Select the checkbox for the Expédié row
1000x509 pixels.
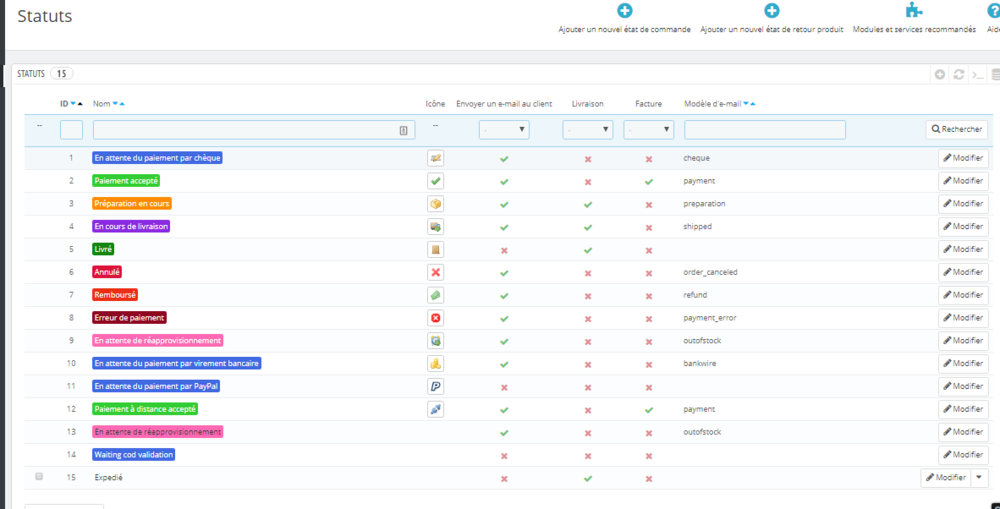pos(39,477)
